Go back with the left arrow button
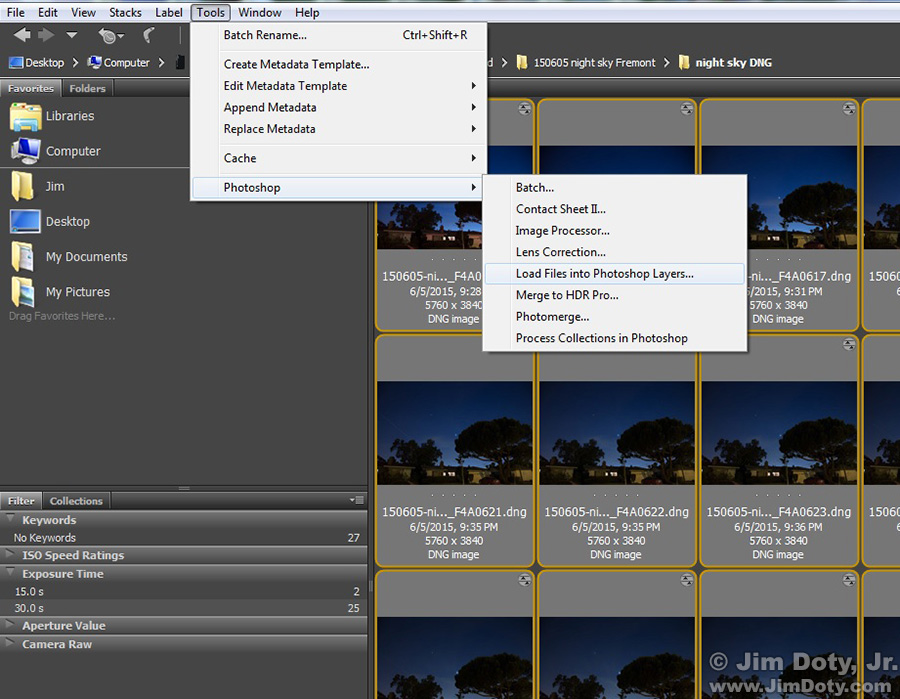The height and width of the screenshot is (699, 900). [22, 36]
